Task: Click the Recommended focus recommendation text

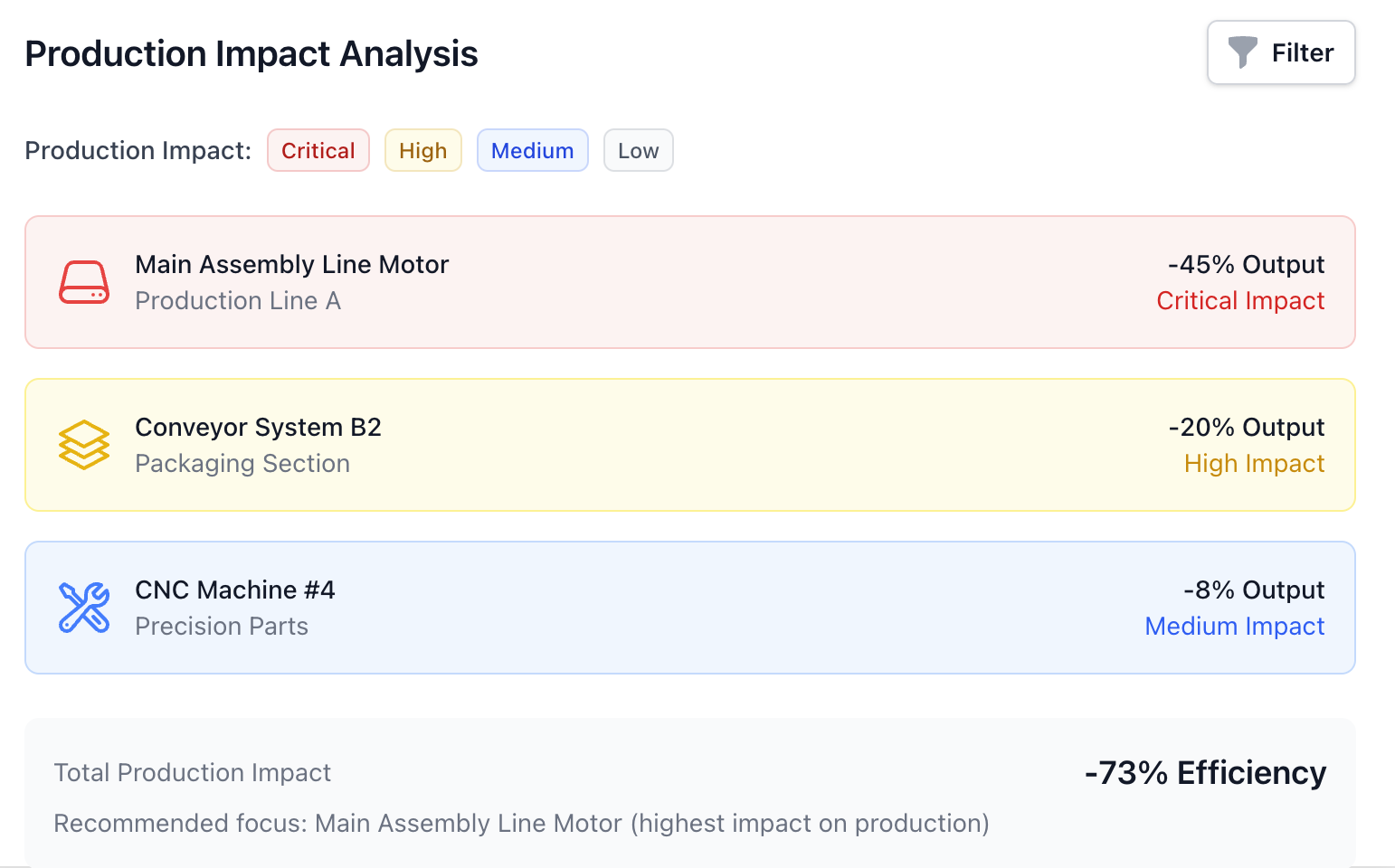Action: (522, 823)
